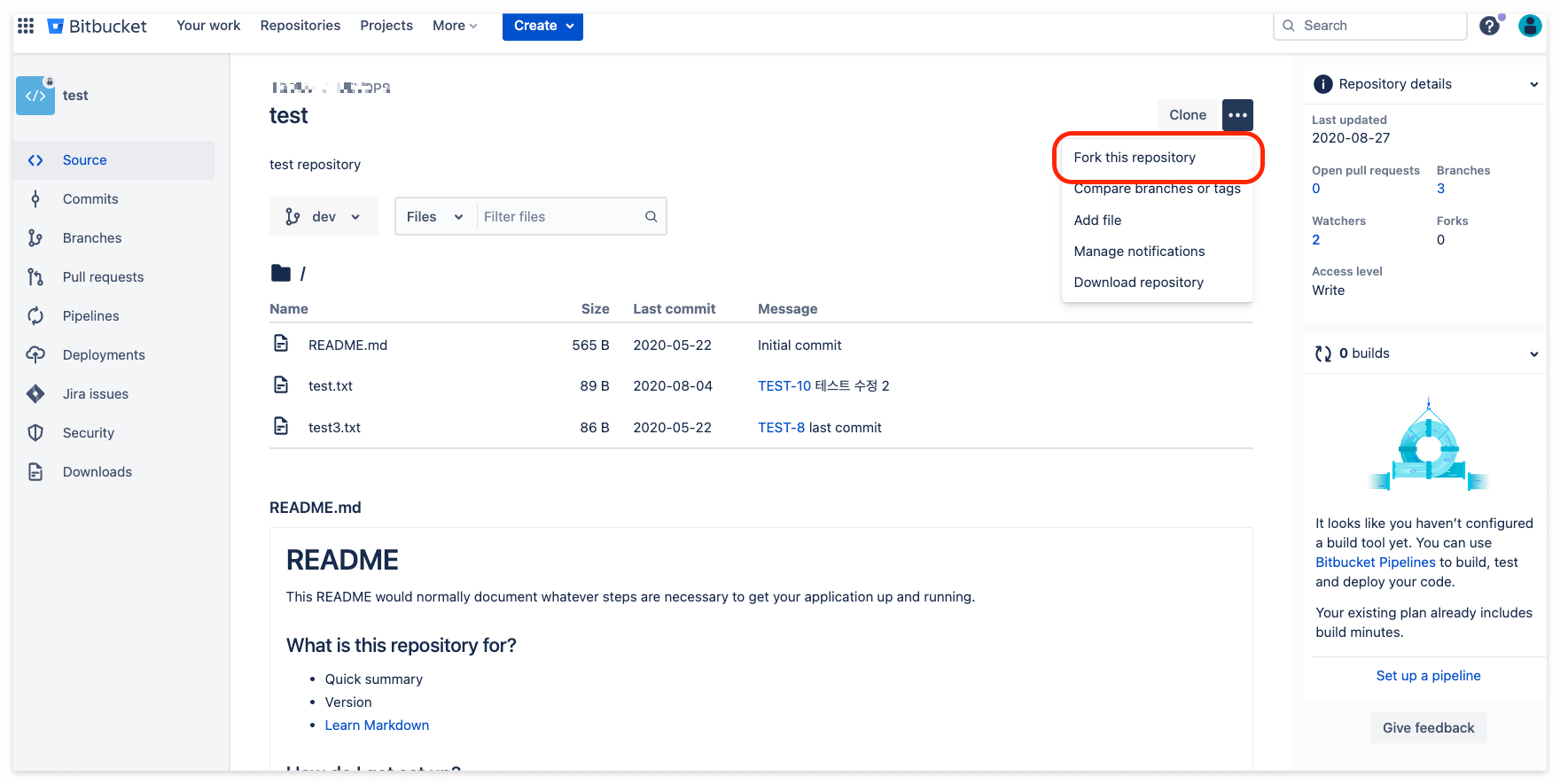Click the pipeline illustration image
The height and width of the screenshot is (784, 1560).
point(1428,443)
